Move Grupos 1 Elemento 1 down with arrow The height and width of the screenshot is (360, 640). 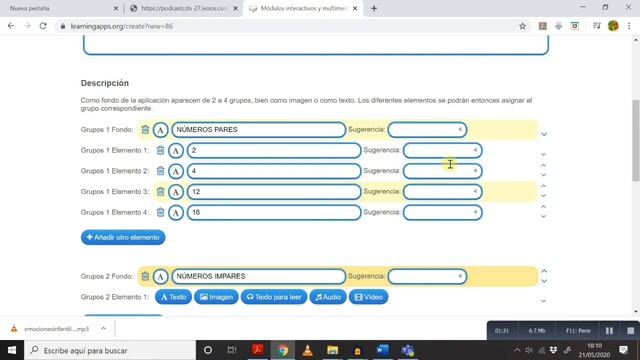coord(544,155)
